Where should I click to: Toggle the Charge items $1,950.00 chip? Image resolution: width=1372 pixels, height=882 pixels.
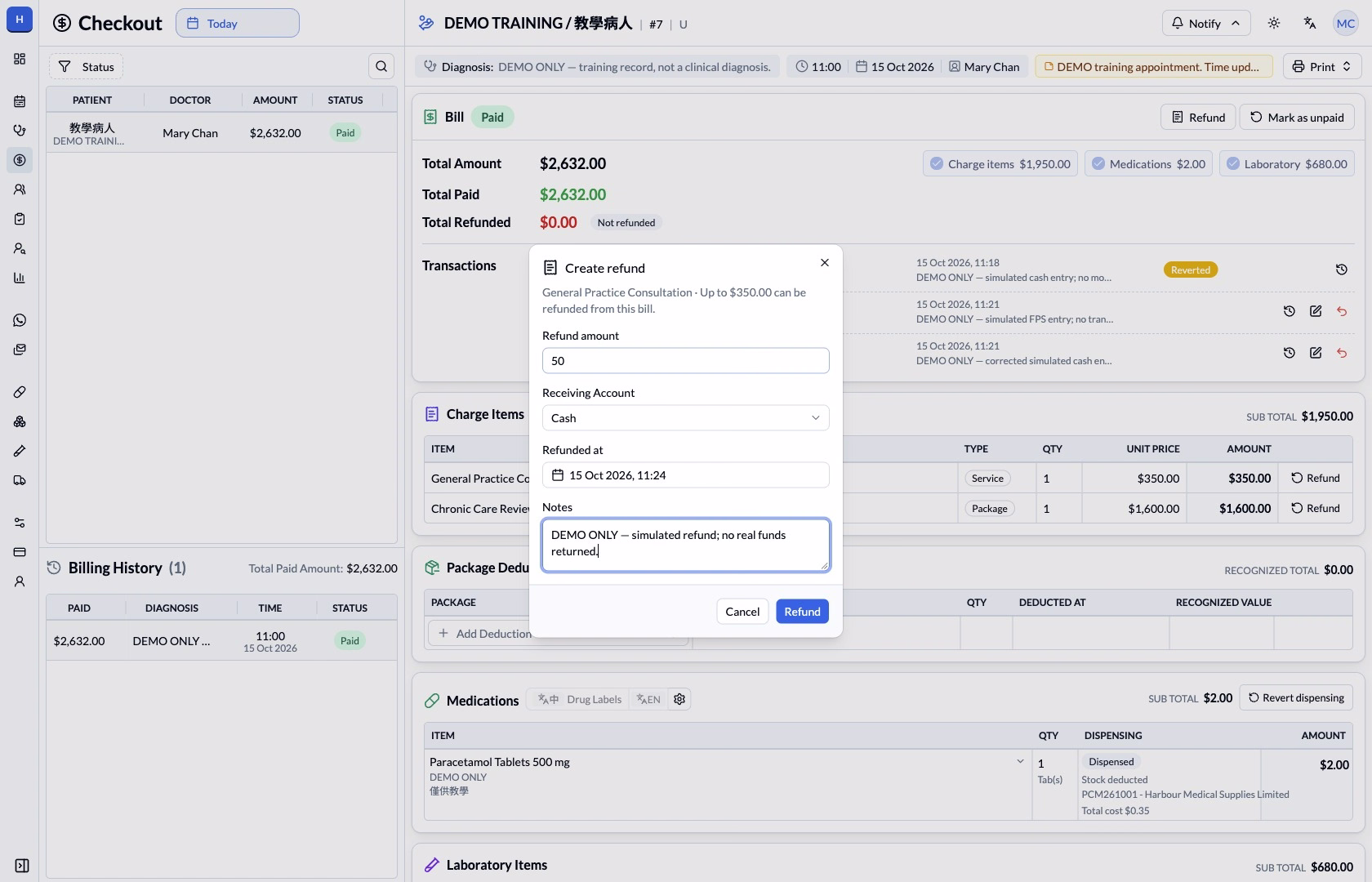pos(1000,163)
